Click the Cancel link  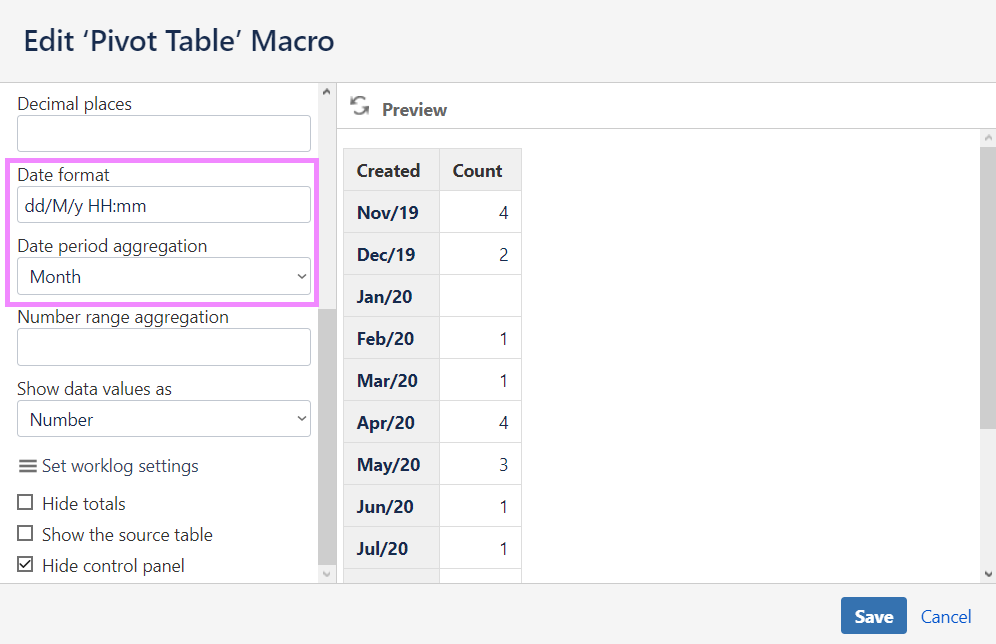pyautogui.click(x=946, y=616)
